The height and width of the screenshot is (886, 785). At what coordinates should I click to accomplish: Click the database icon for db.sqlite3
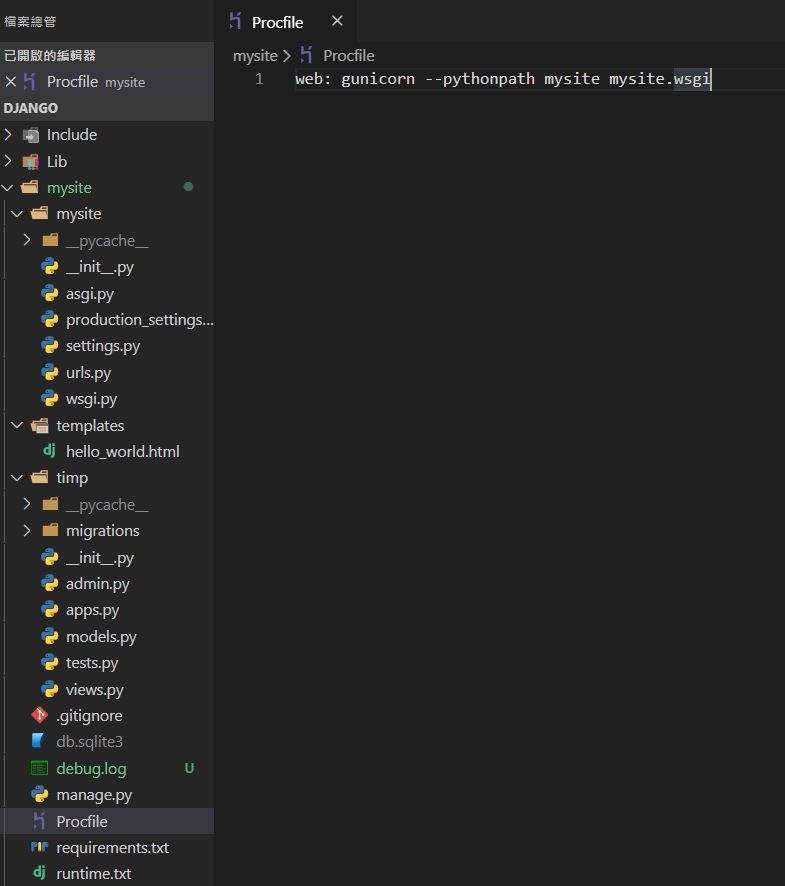coord(39,742)
